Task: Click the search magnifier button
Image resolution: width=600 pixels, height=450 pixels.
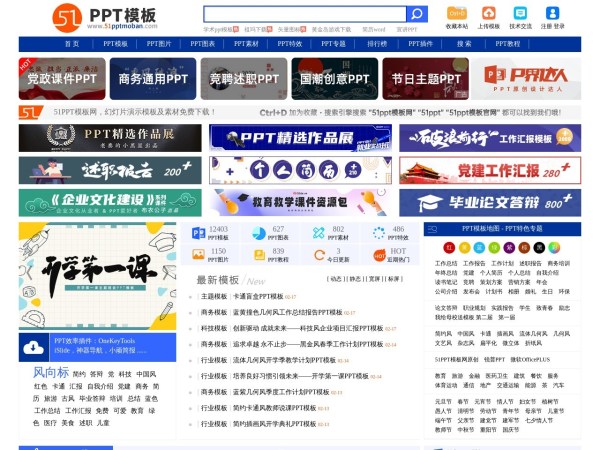Action: [x=417, y=14]
